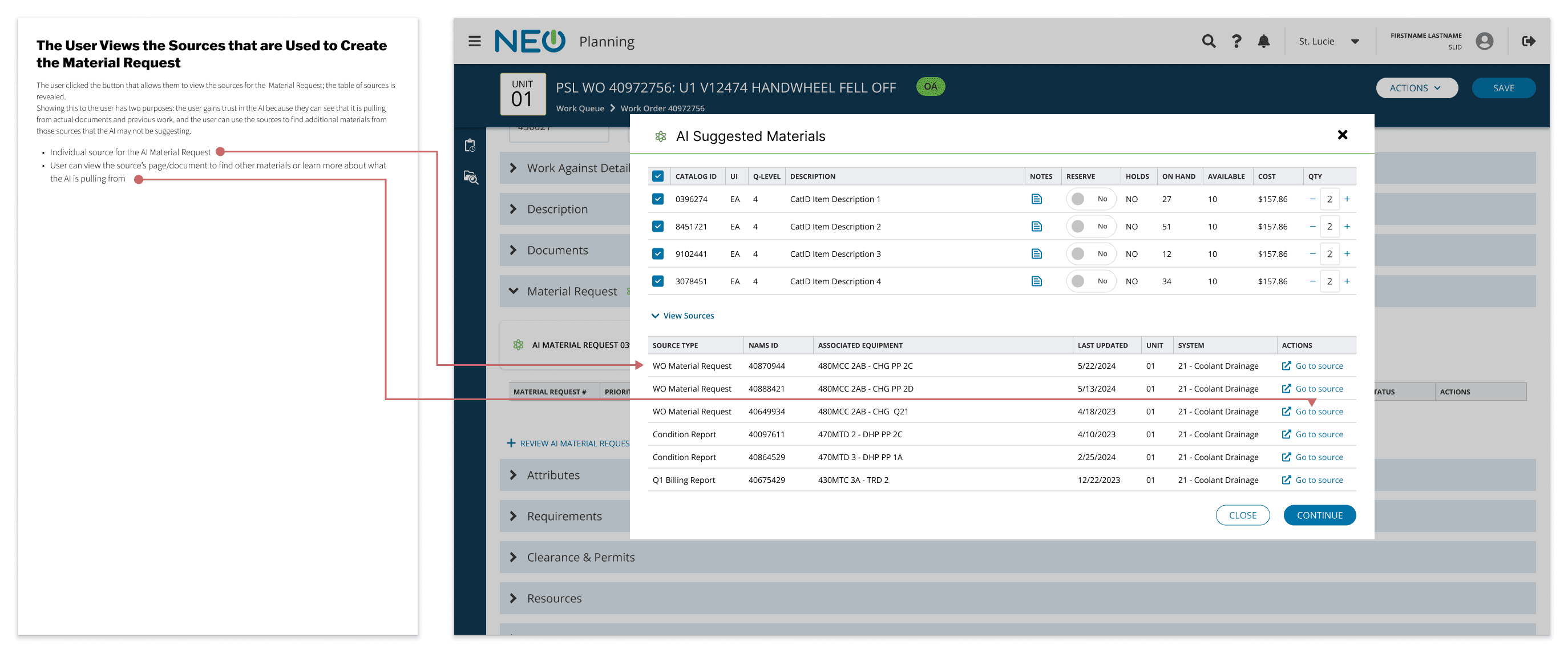Uncheck the checkbox for catalog 8451721
1568x653 pixels.
click(x=657, y=227)
